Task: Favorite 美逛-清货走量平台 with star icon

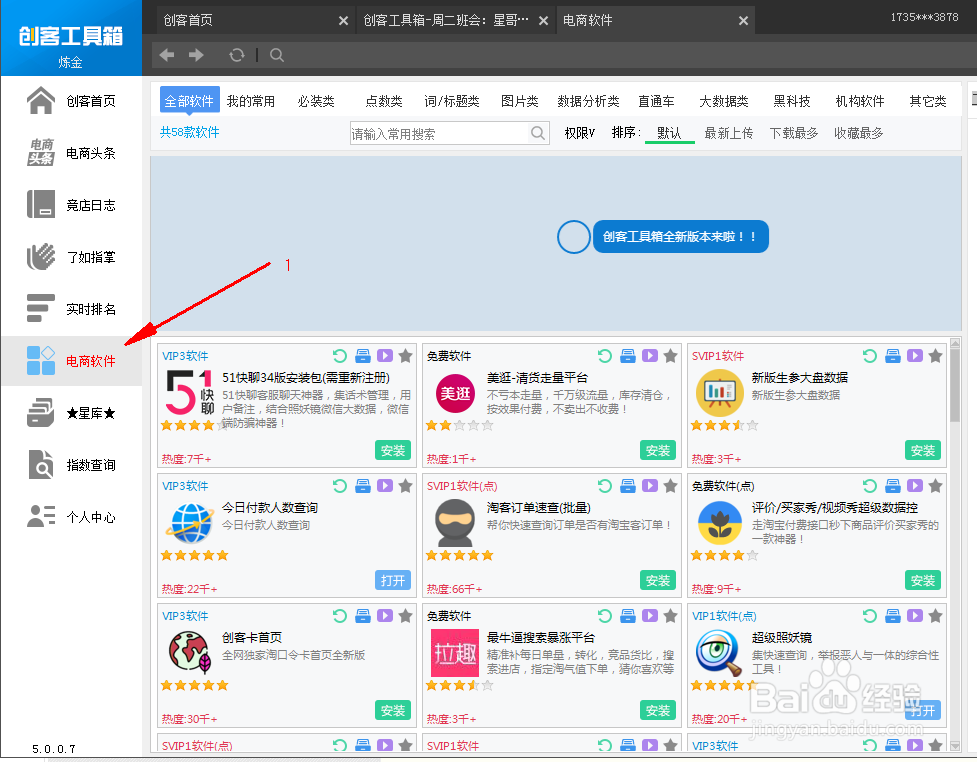Action: pyautogui.click(x=670, y=356)
